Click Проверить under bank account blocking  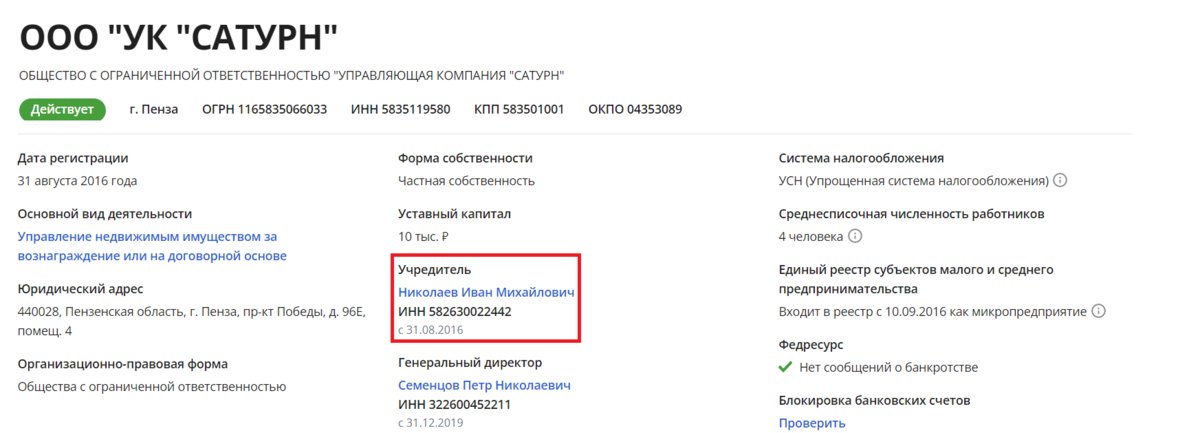pyautogui.click(x=812, y=423)
